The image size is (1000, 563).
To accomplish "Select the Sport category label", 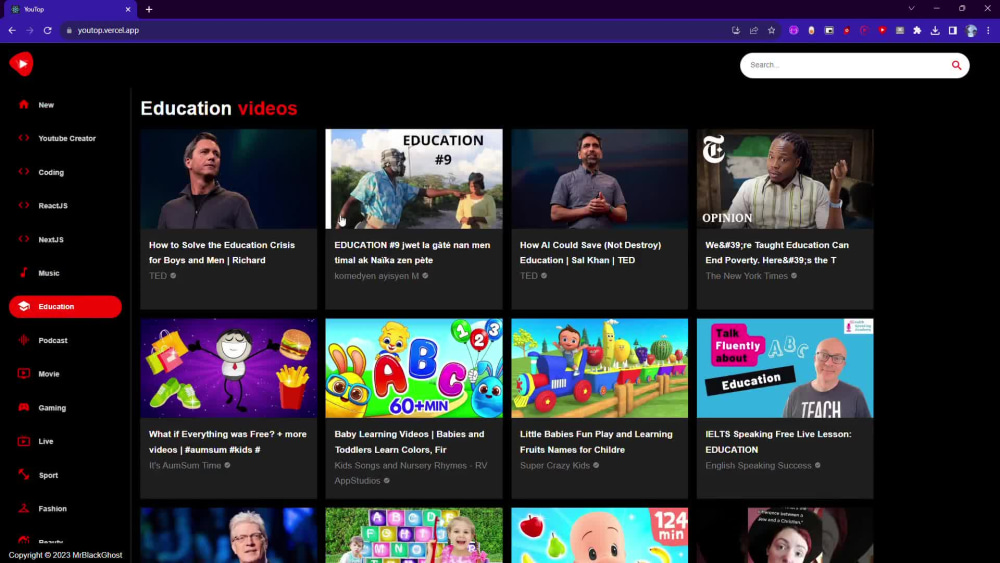I will (x=48, y=475).
